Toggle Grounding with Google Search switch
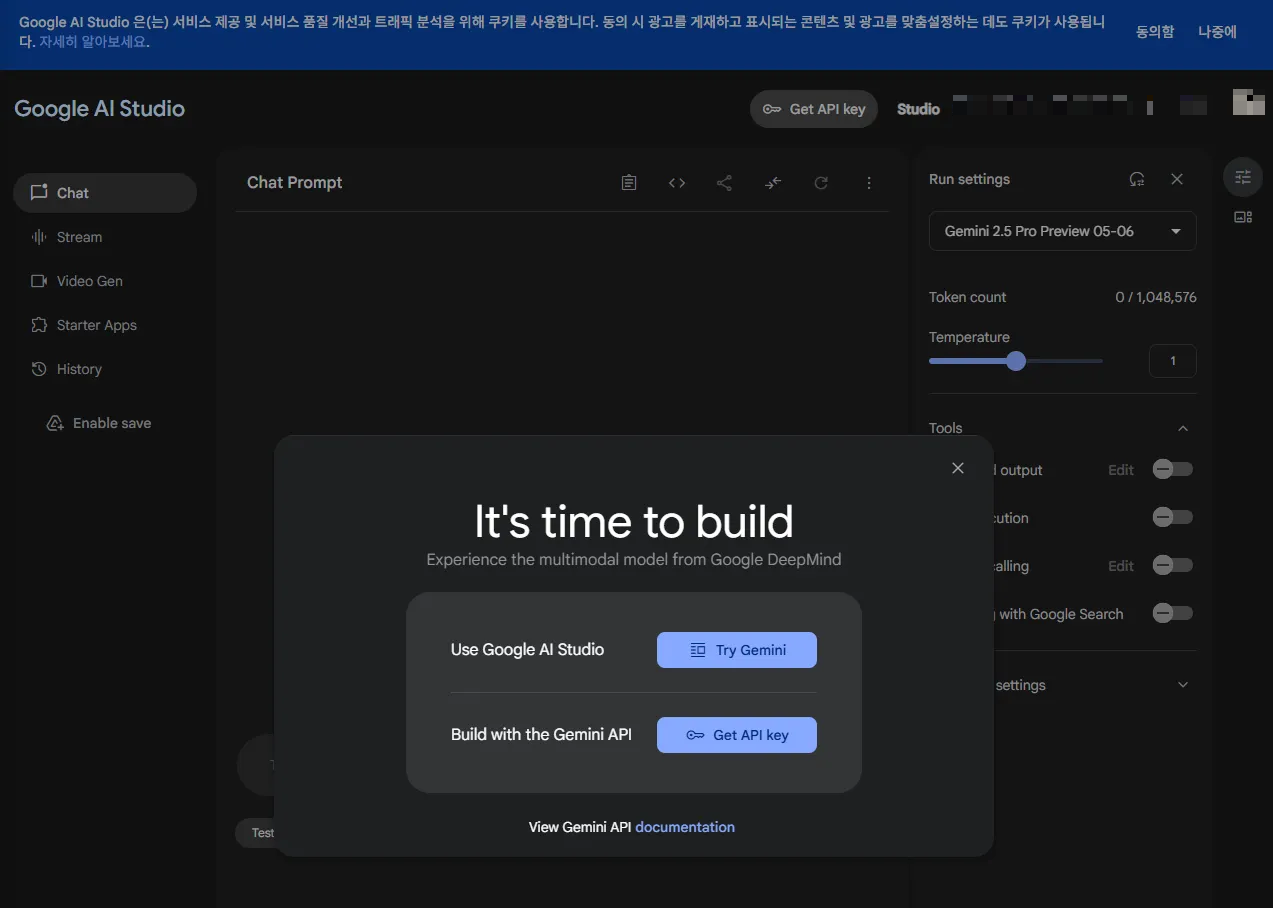The height and width of the screenshot is (908, 1273). (1172, 614)
